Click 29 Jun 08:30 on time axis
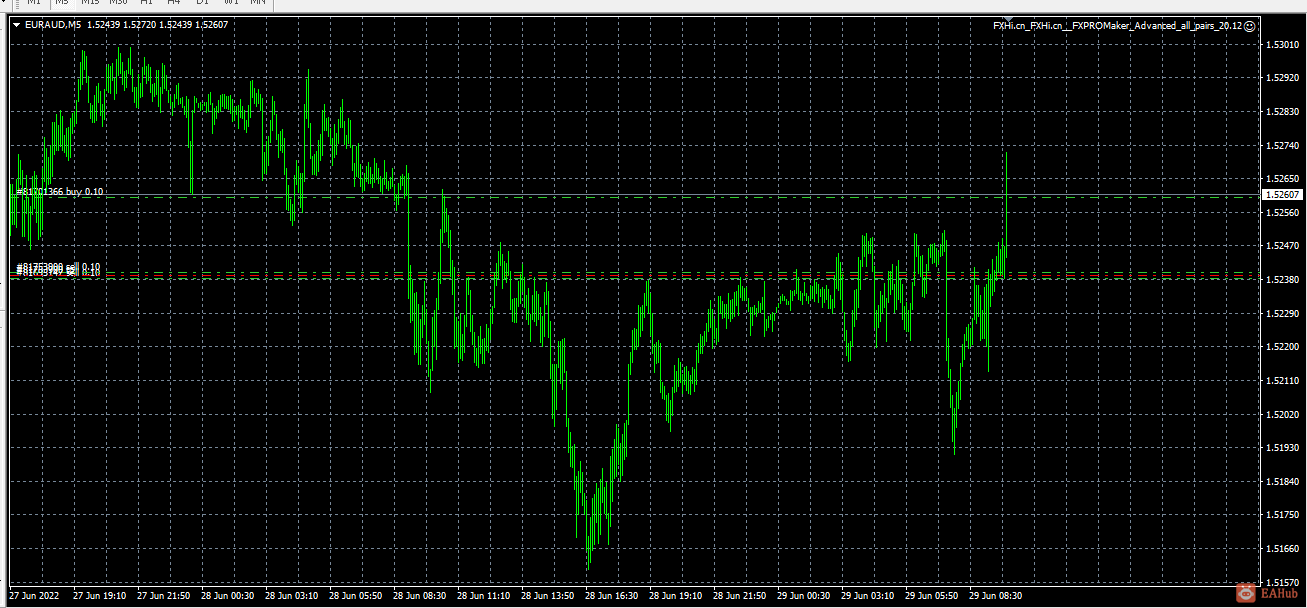Screen dimensions: 1307x608 pos(996,595)
